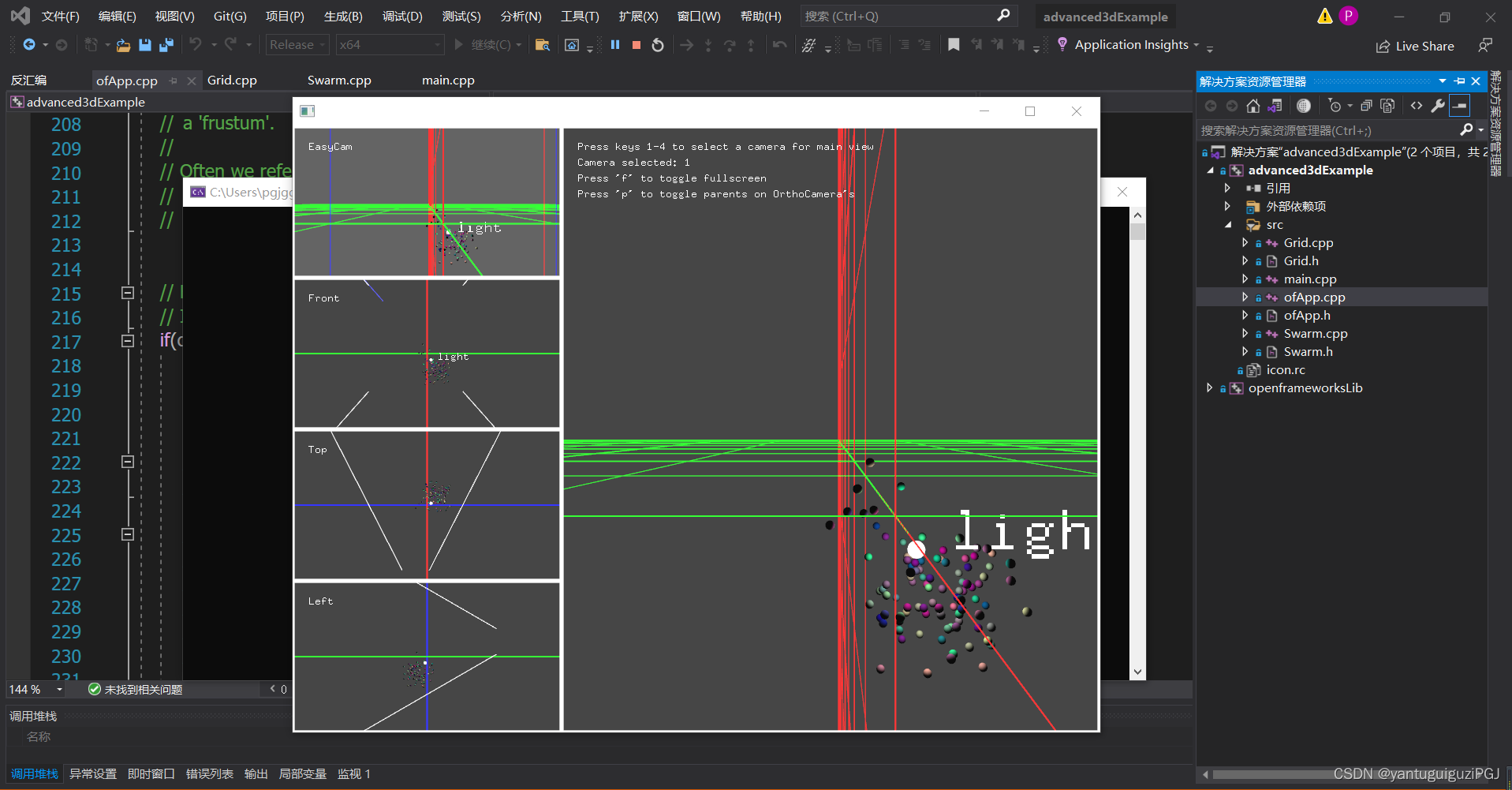
Task: Pause execution using the Break All icon
Action: click(615, 45)
